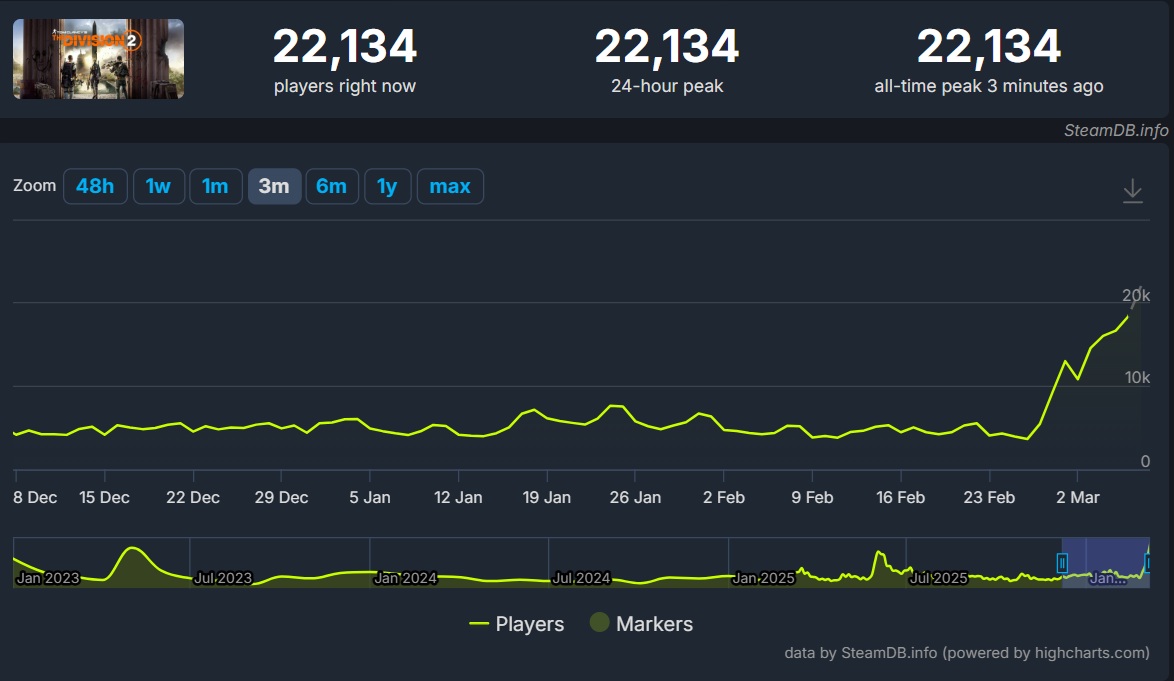Show max time range on chart
The width and height of the screenshot is (1174, 681).
(450, 186)
